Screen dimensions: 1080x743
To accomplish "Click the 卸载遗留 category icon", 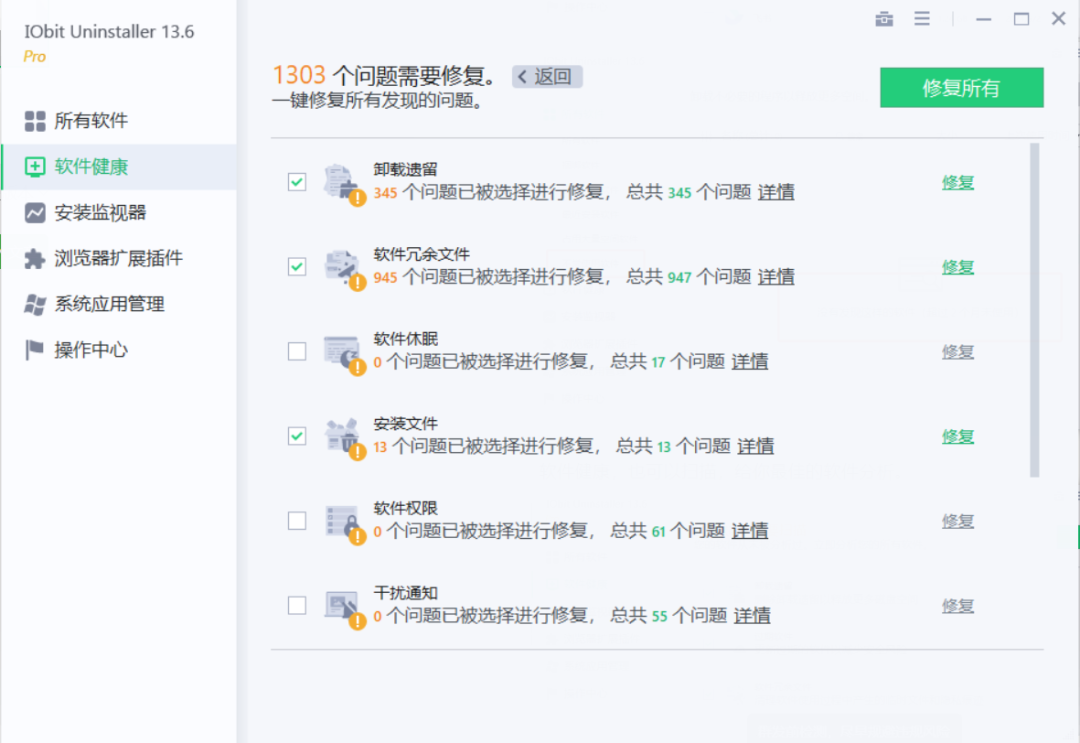I will (340, 181).
